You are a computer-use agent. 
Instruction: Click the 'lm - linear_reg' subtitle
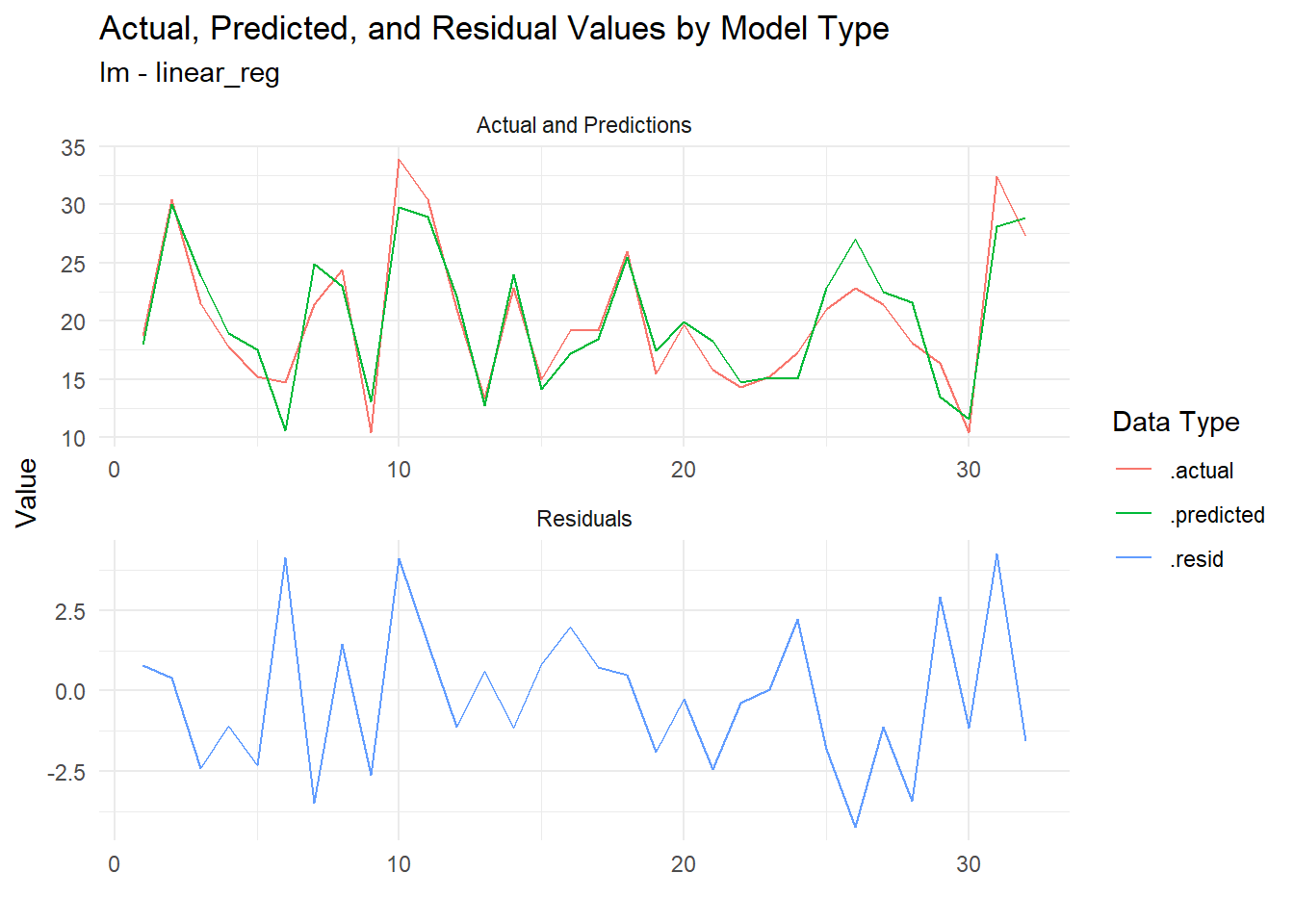190,73
